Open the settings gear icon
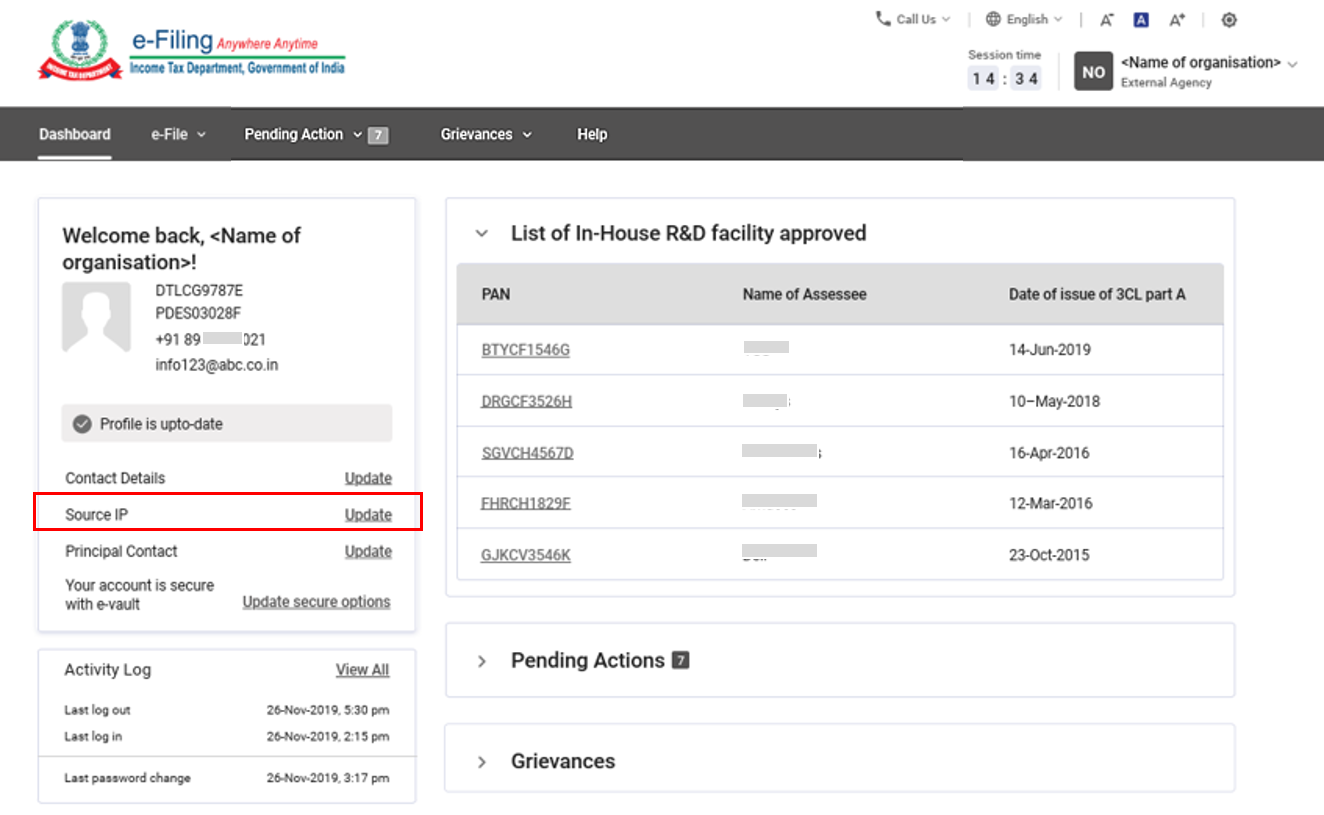This screenshot has height=815, width=1324. pyautogui.click(x=1229, y=20)
